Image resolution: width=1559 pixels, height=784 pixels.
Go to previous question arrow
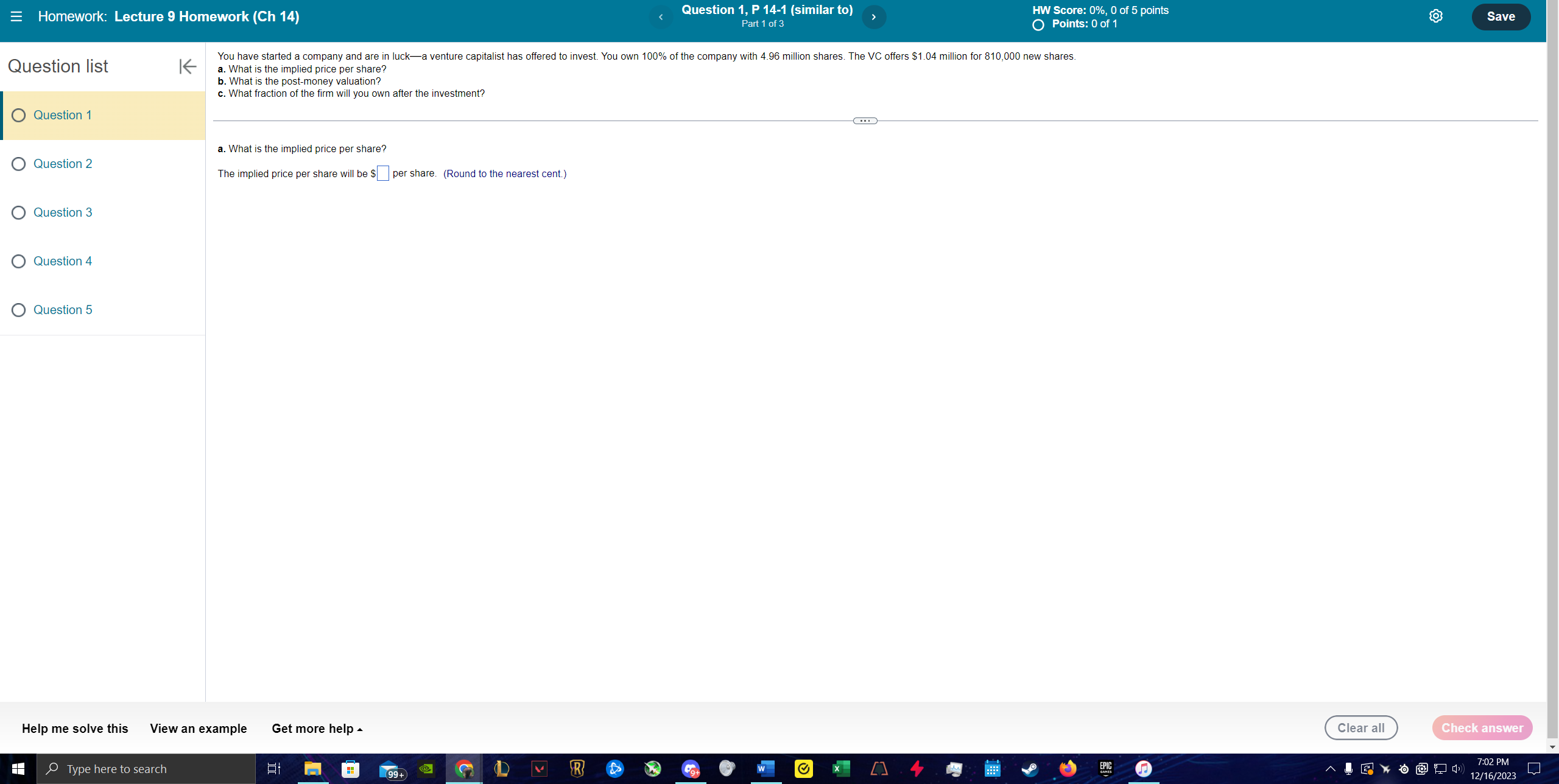pyautogui.click(x=661, y=17)
